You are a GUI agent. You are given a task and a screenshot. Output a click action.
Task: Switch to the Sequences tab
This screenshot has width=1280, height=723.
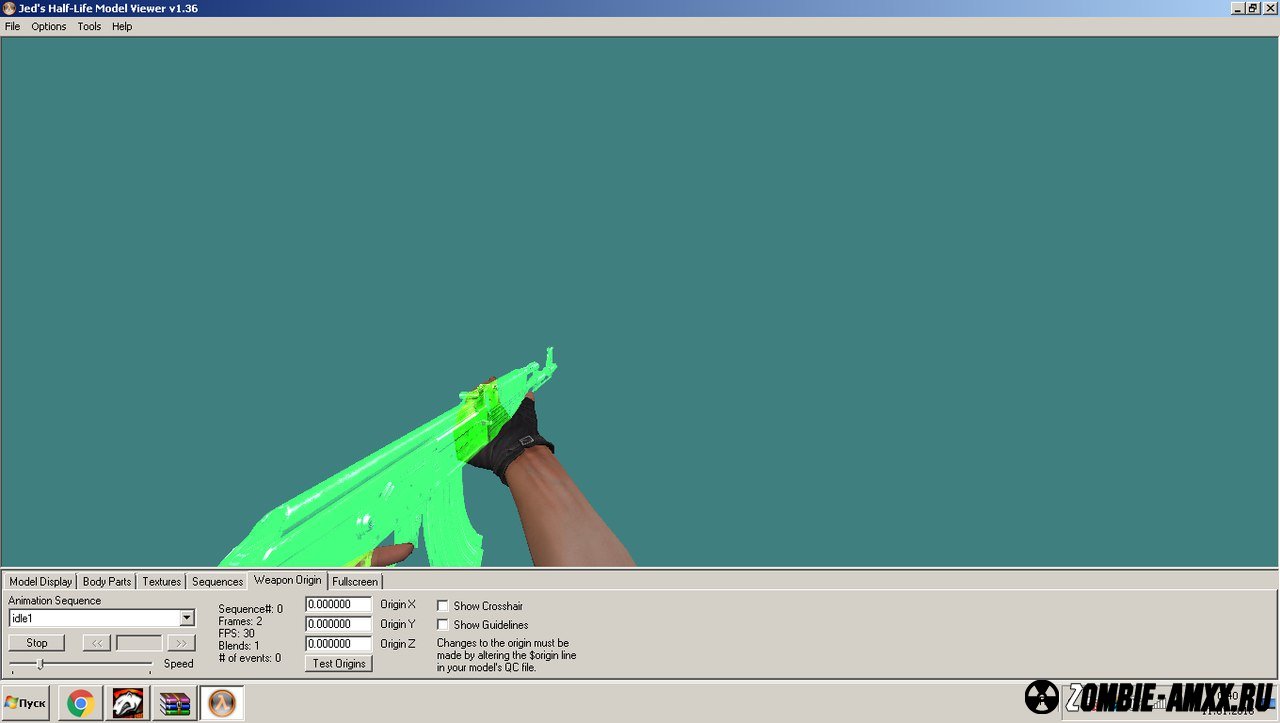[217, 581]
